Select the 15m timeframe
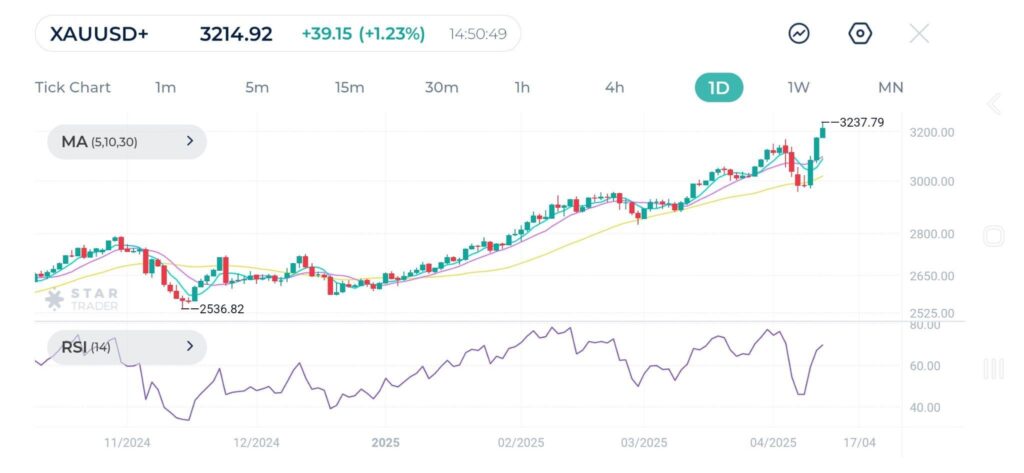 [349, 88]
